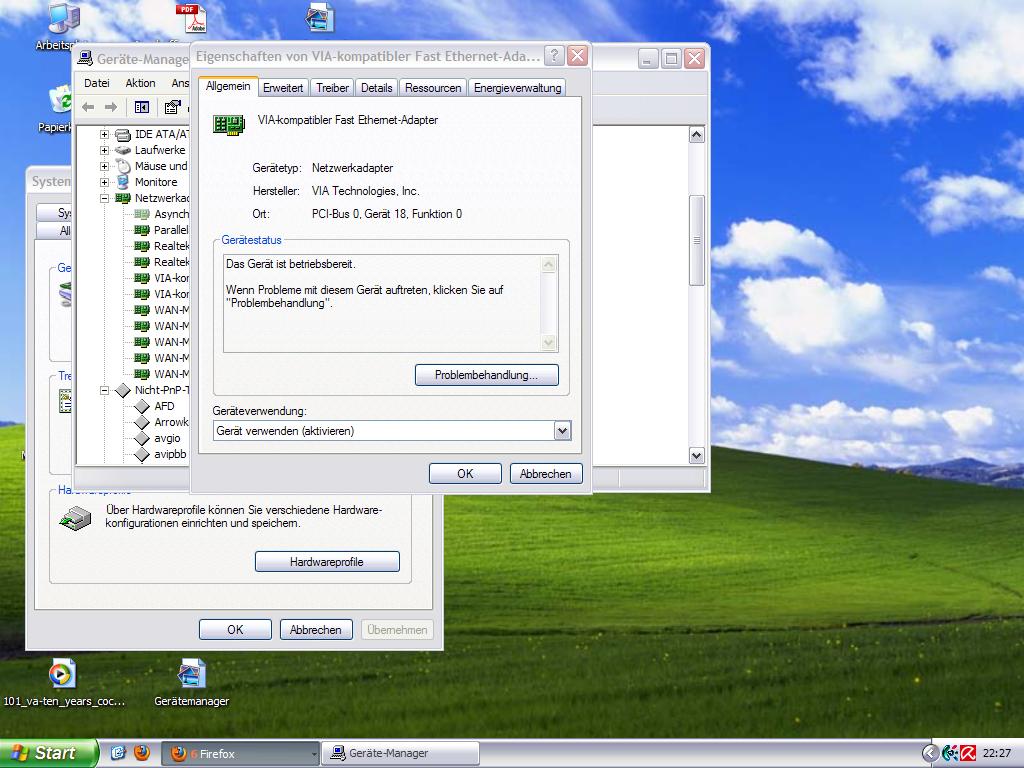Launch Firefox from quick launch bar
This screenshot has height=768, width=1024.
142,753
